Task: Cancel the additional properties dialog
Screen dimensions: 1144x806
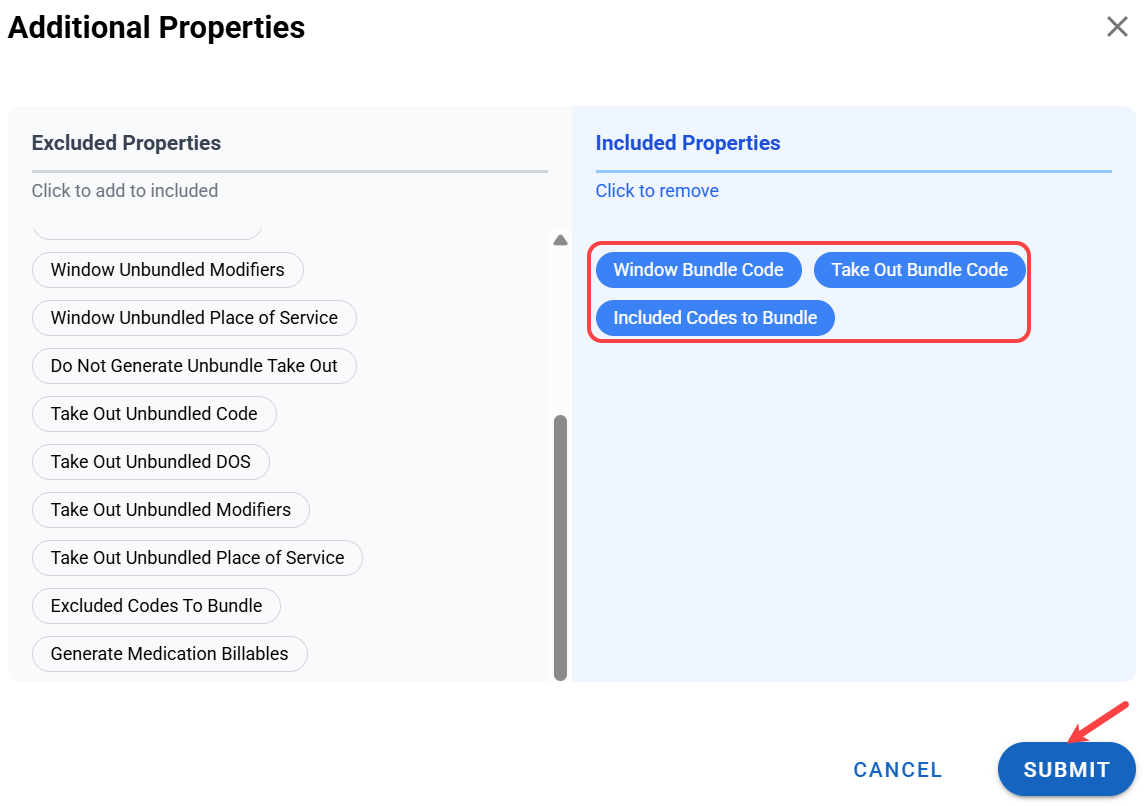Action: 897,769
